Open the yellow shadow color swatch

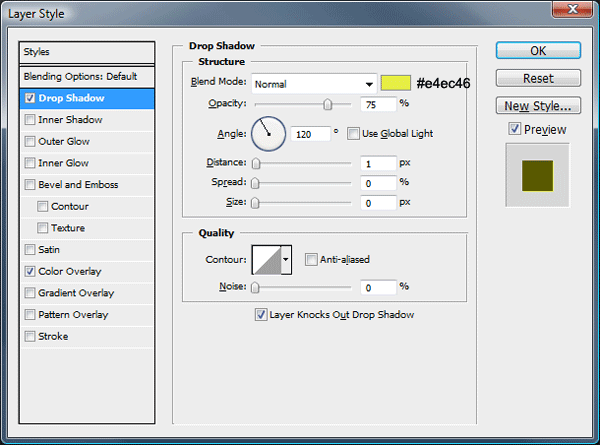[396, 83]
